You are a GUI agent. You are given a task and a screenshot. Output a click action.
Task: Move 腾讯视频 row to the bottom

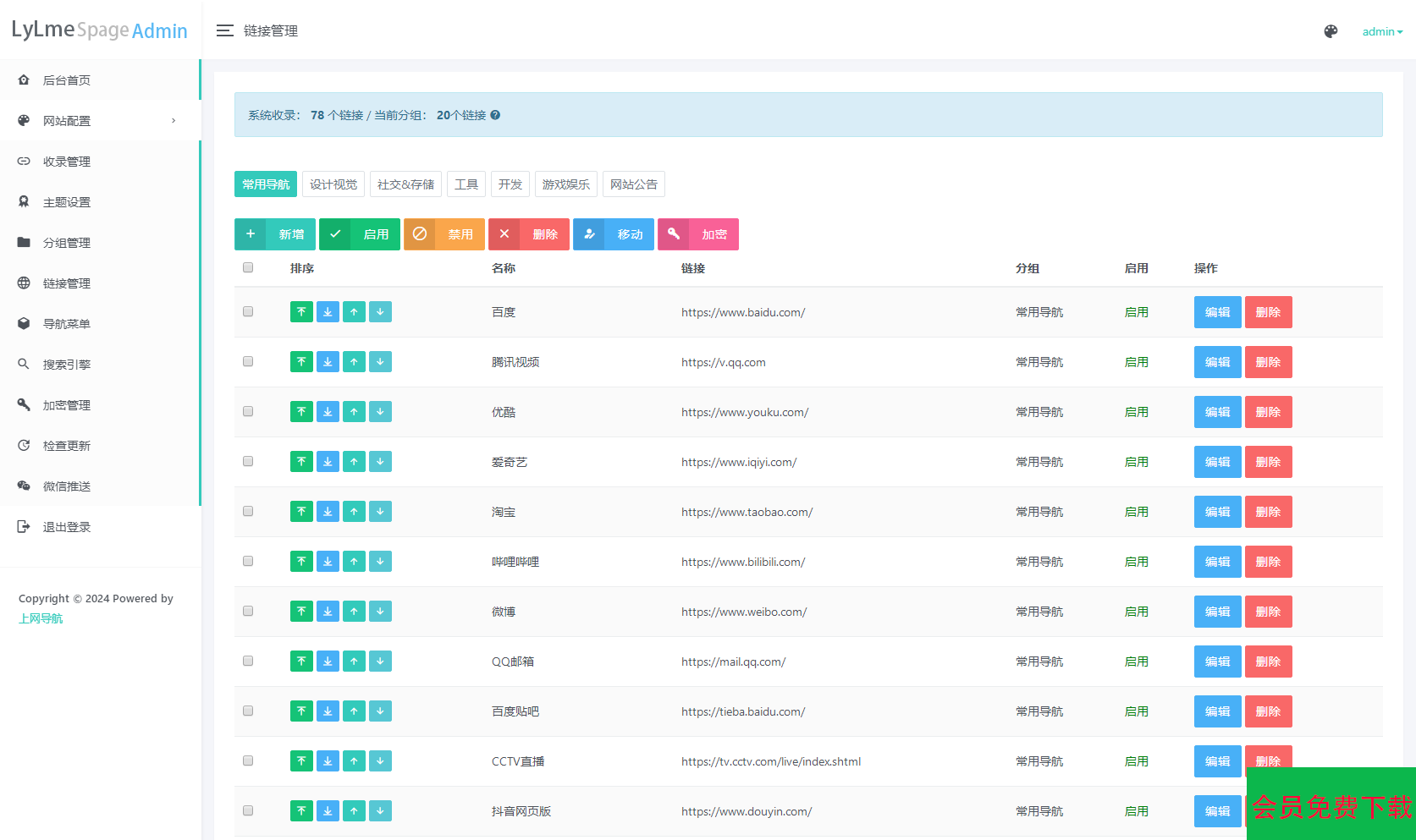328,362
